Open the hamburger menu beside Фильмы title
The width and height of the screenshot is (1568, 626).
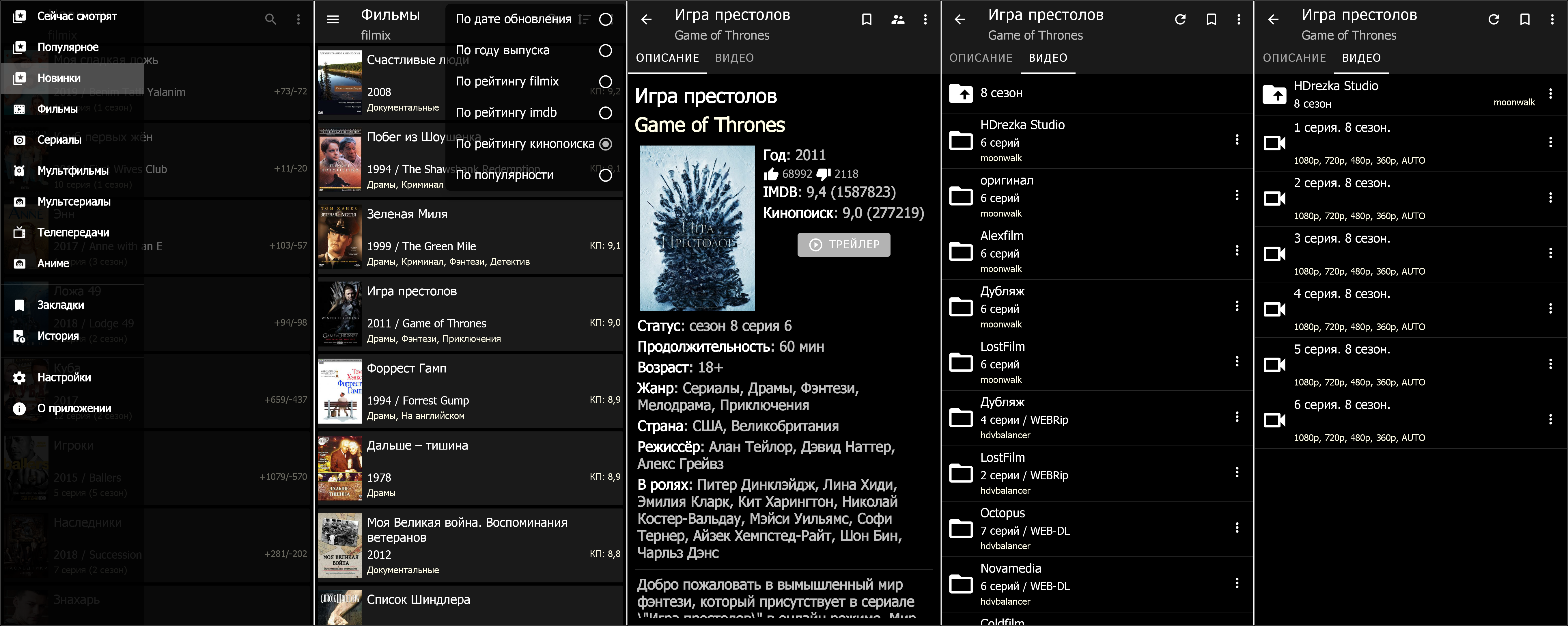(333, 19)
